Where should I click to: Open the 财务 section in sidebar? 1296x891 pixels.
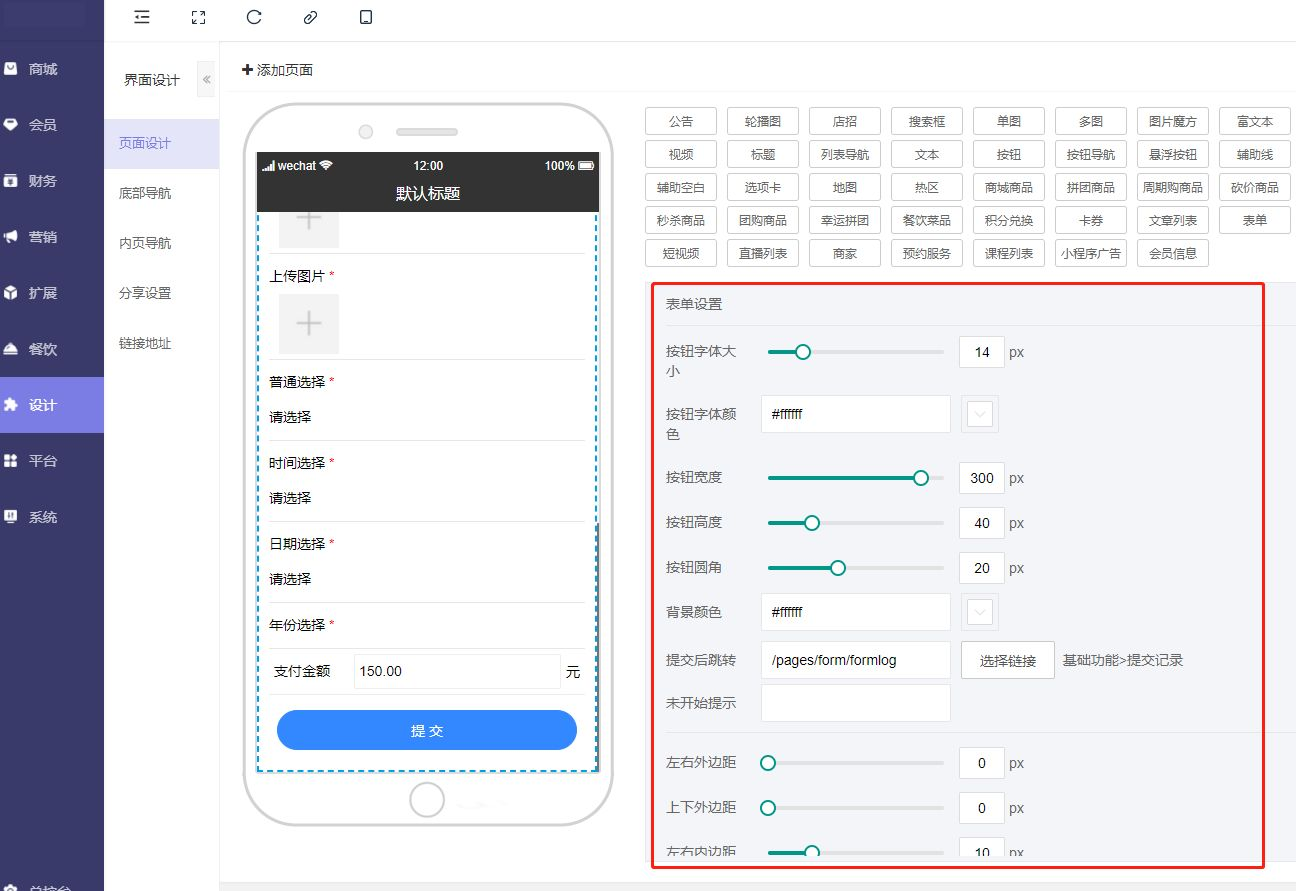(x=43, y=181)
